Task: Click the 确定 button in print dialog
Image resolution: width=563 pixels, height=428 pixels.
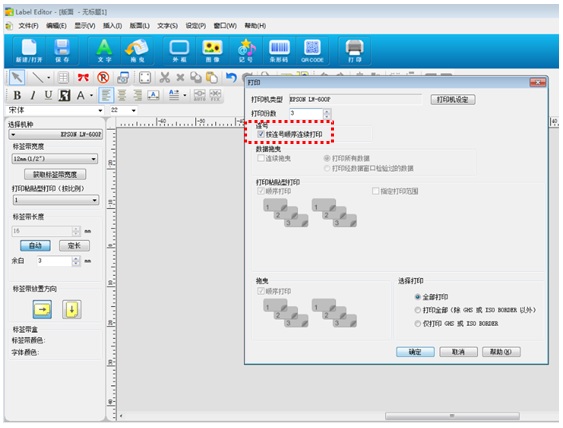Action: 415,352
